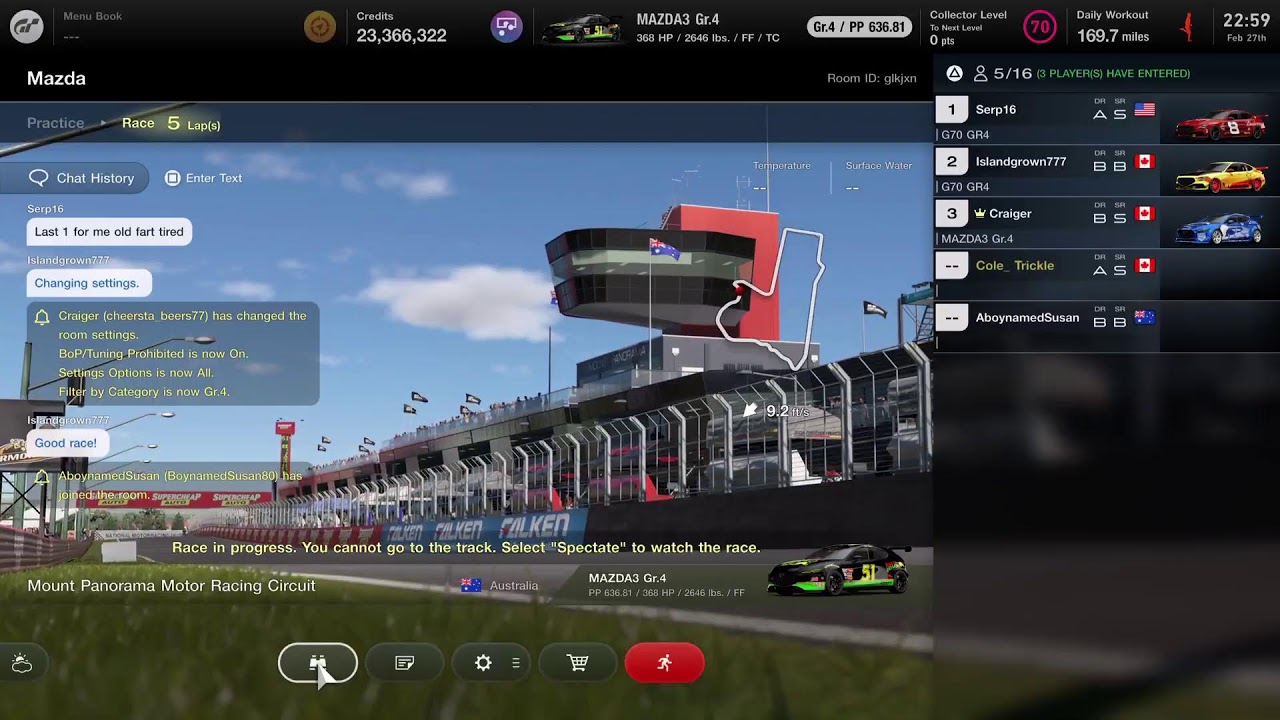Viewport: 1280px width, 720px height.
Task: Select player Islandgrown777 row
Action: tap(1107, 171)
